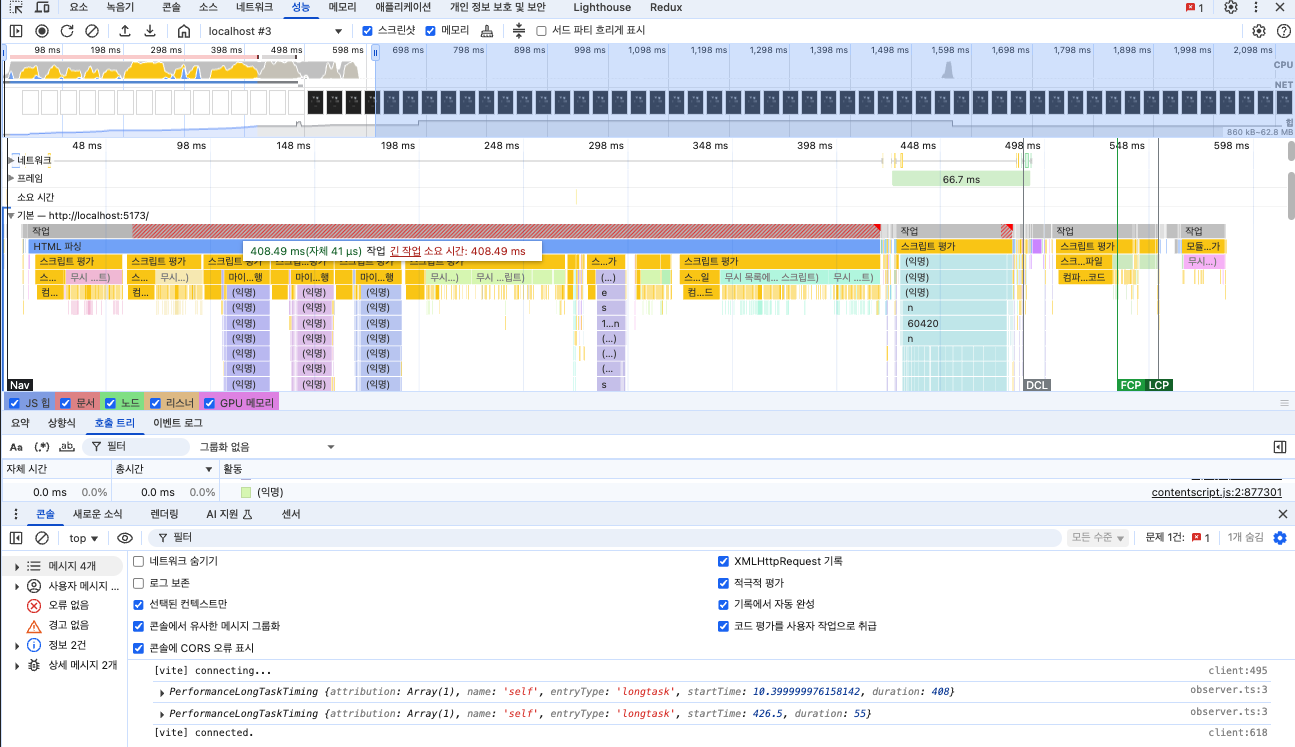The image size is (1295, 747).
Task: Toggle the GPU 메모리 checkbox
Action: coord(209,403)
